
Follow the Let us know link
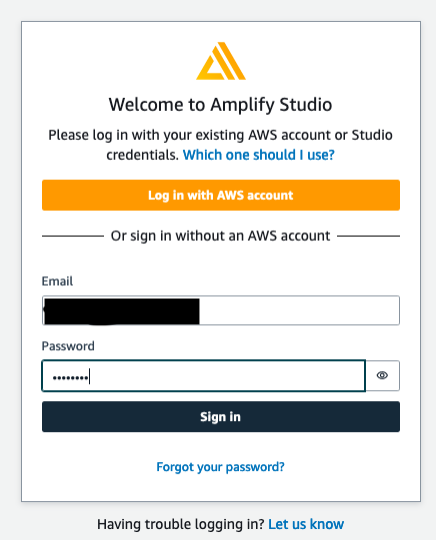[x=306, y=524]
